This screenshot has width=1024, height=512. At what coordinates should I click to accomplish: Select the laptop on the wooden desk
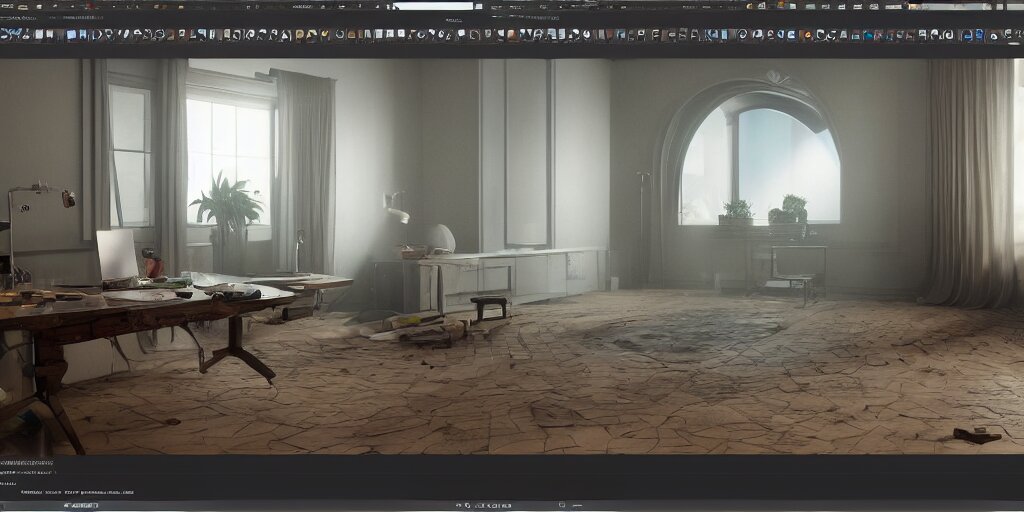(x=116, y=256)
